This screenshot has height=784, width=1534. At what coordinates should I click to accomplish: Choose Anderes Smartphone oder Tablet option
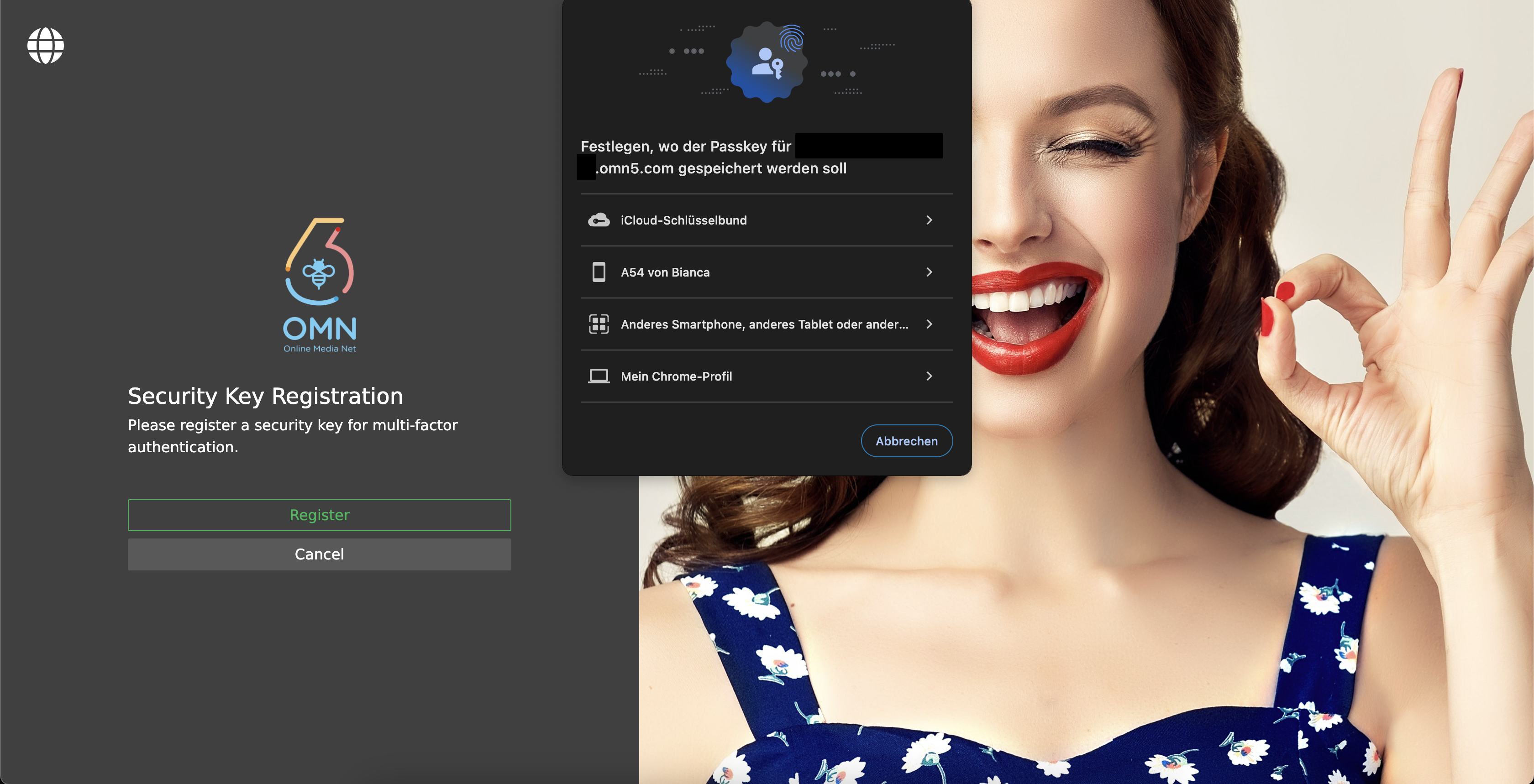744,324
